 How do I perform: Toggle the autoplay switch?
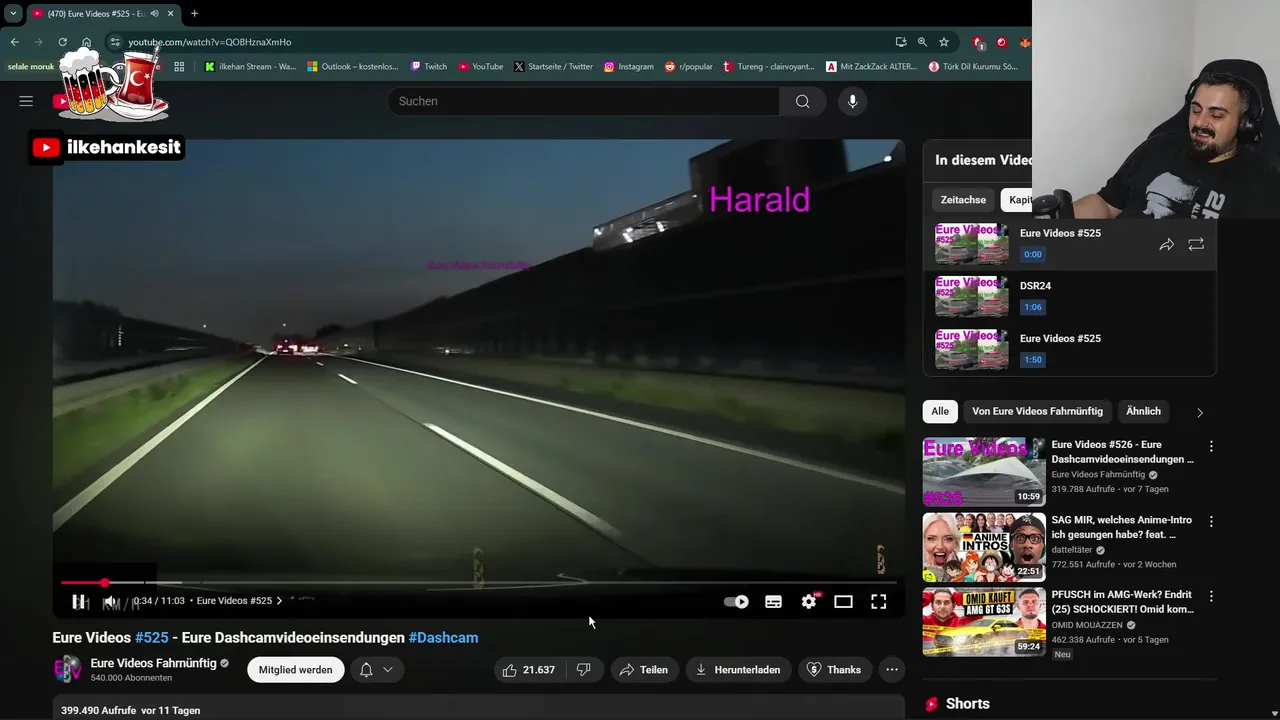(736, 601)
